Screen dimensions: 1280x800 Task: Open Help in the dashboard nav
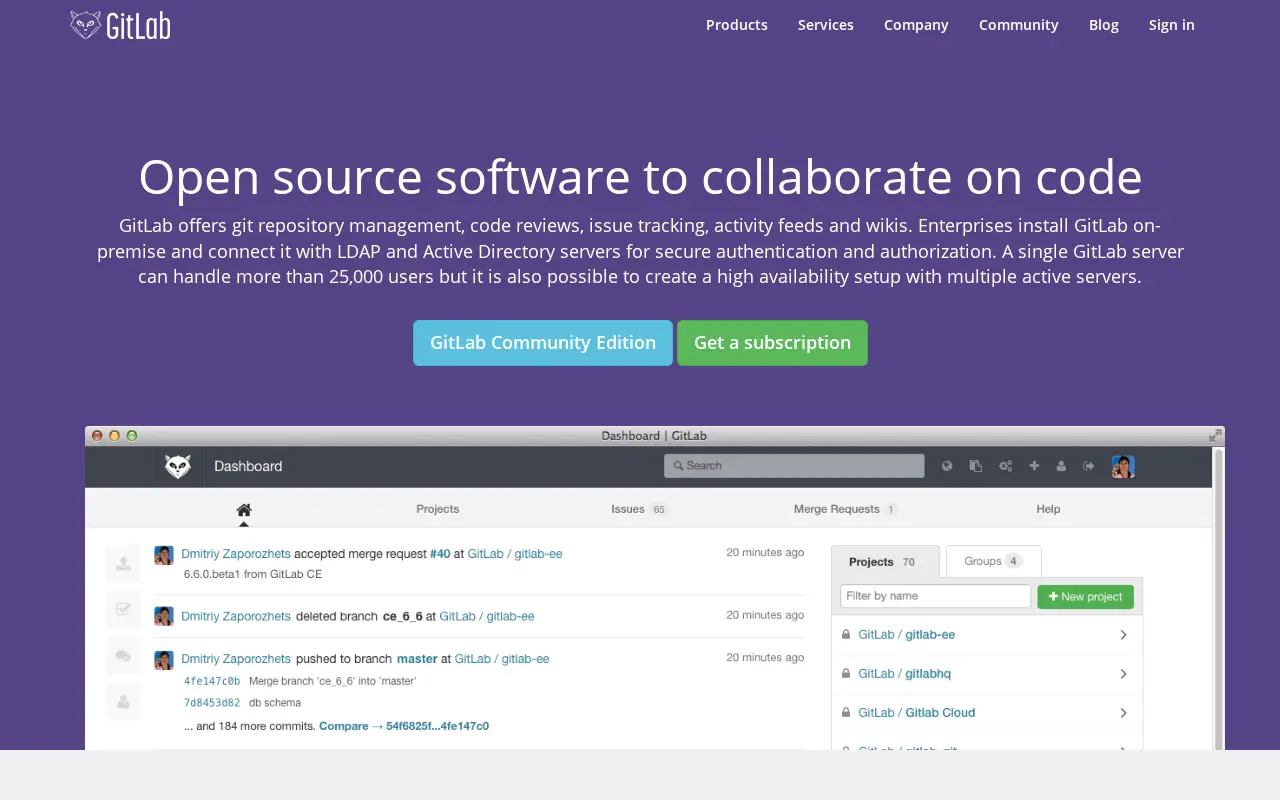(1048, 509)
